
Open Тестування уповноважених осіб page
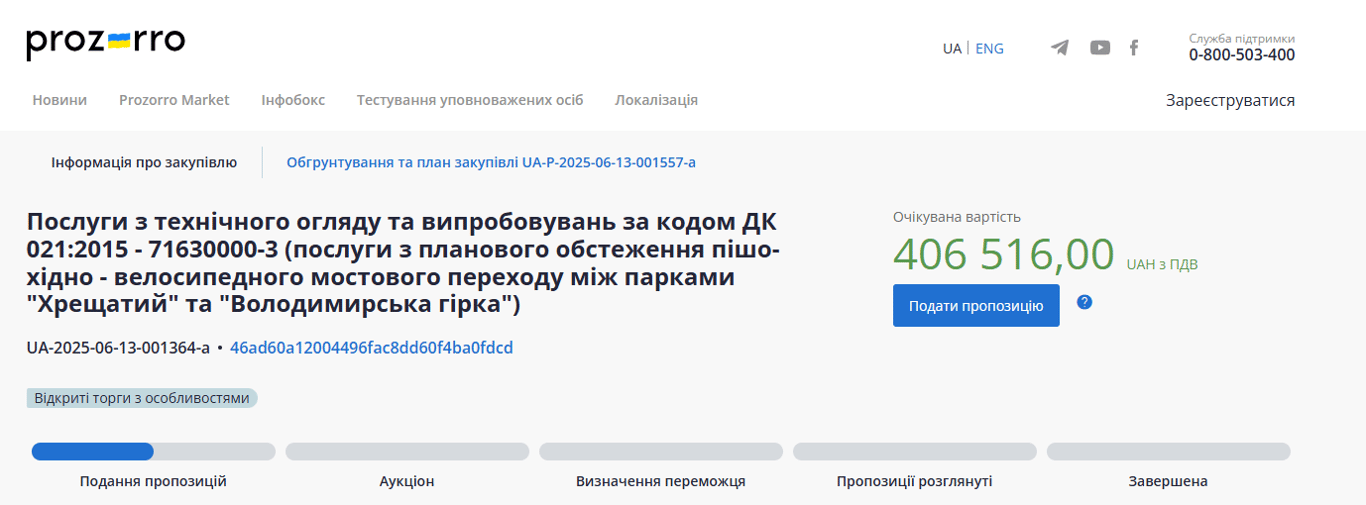click(470, 100)
